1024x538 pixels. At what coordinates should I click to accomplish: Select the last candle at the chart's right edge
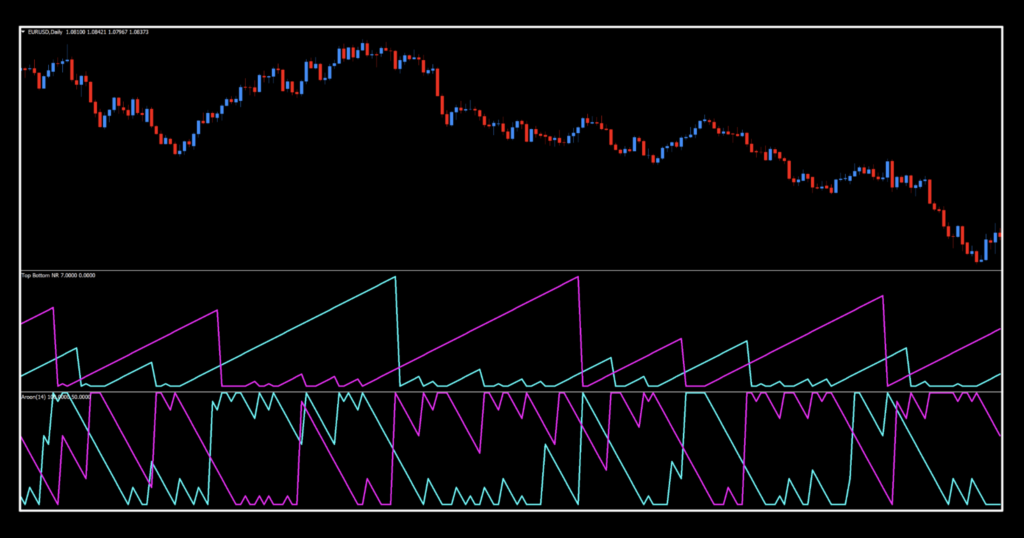tap(999, 235)
